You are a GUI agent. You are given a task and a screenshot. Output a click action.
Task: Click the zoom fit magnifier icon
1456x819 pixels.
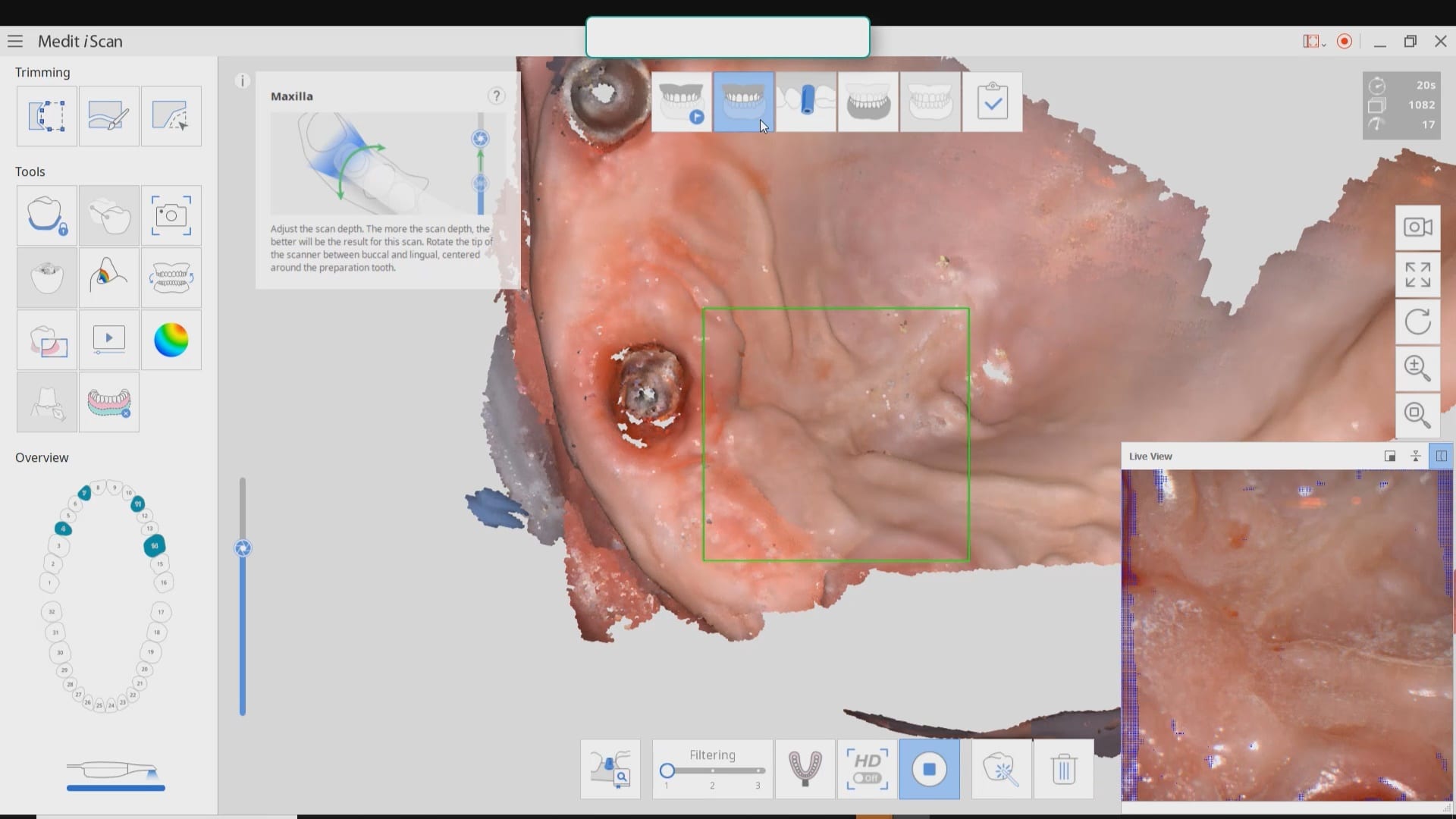tap(1417, 414)
